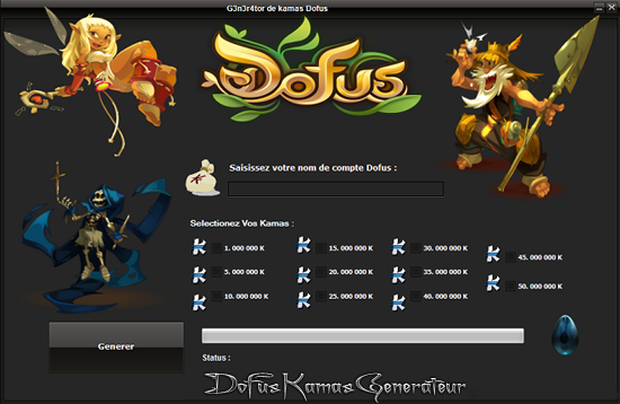Check the 45.000 000 K kamas checkbox
620x404 pixels.
click(x=510, y=257)
